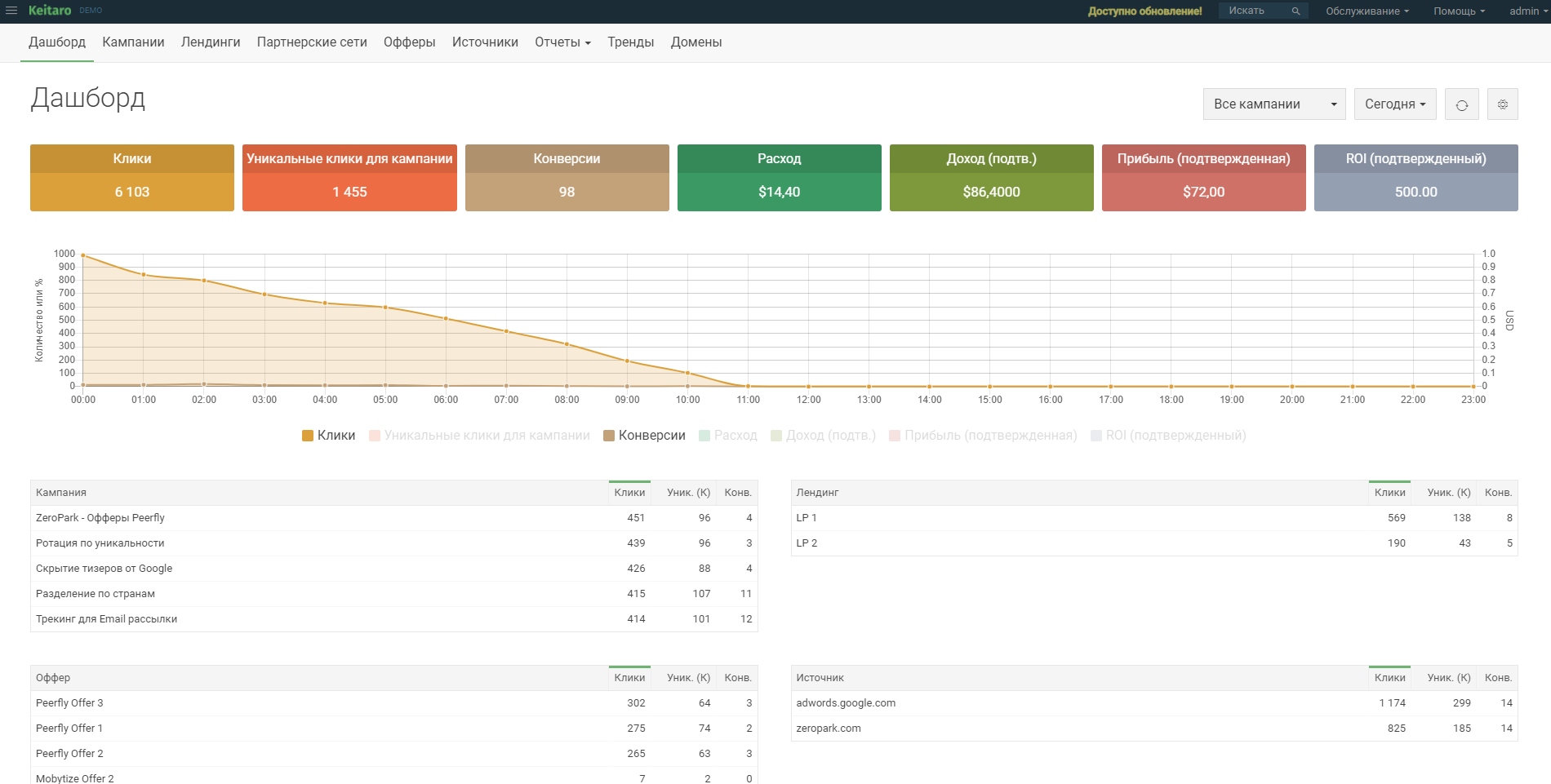
Task: Open the hamburger menu icon
Action: pos(11,11)
